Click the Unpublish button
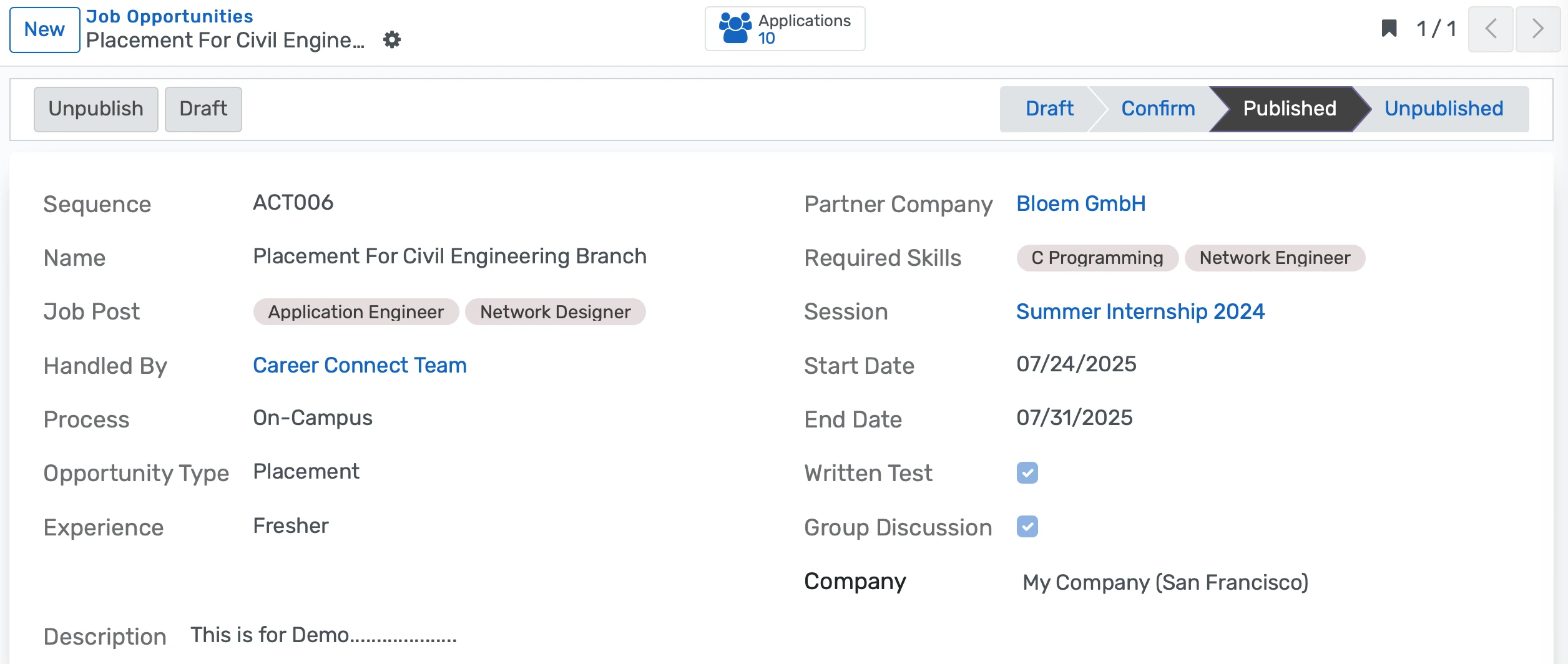The height and width of the screenshot is (664, 1568). tap(96, 109)
